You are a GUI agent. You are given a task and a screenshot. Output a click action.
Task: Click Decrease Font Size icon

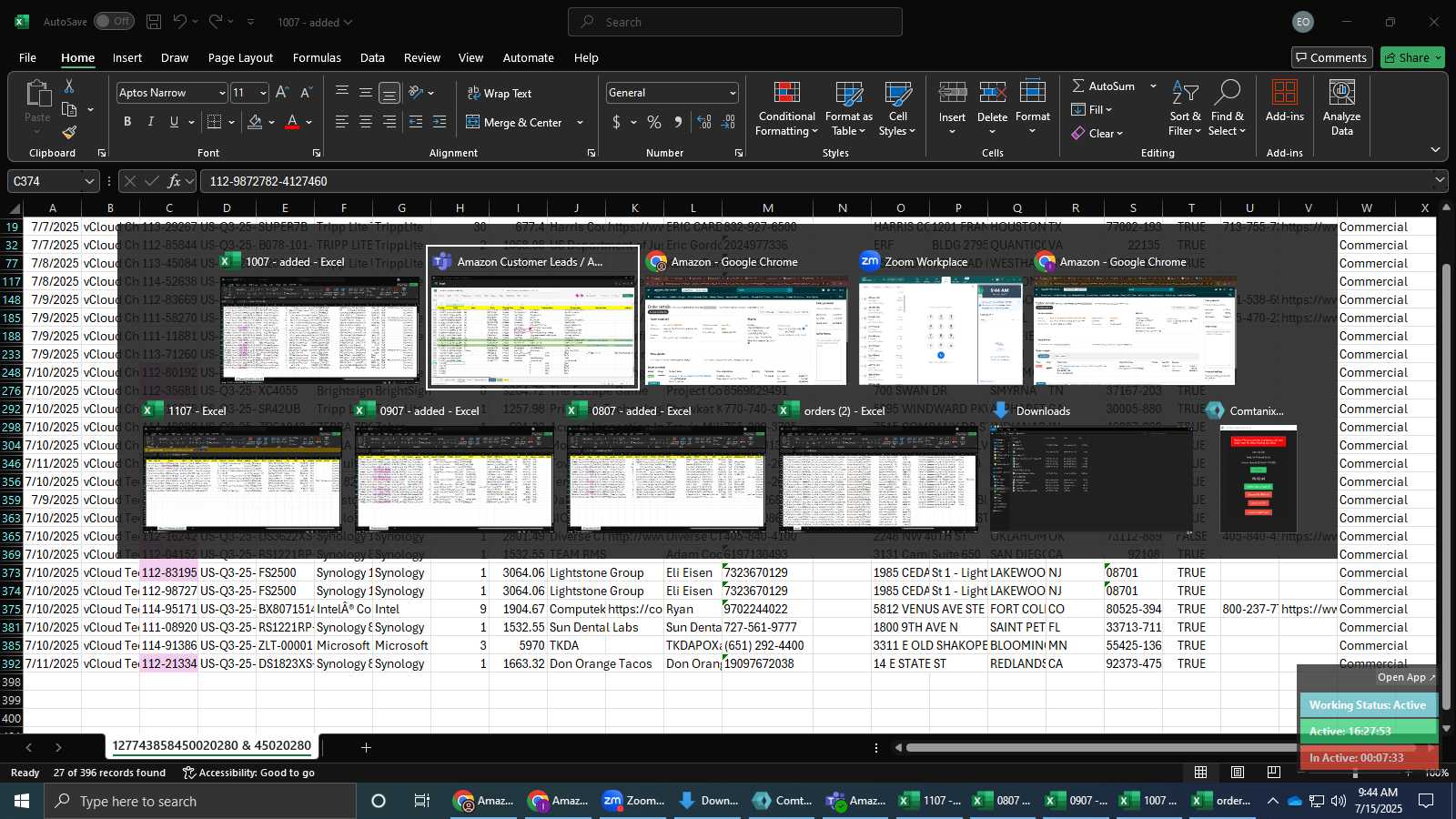(306, 92)
